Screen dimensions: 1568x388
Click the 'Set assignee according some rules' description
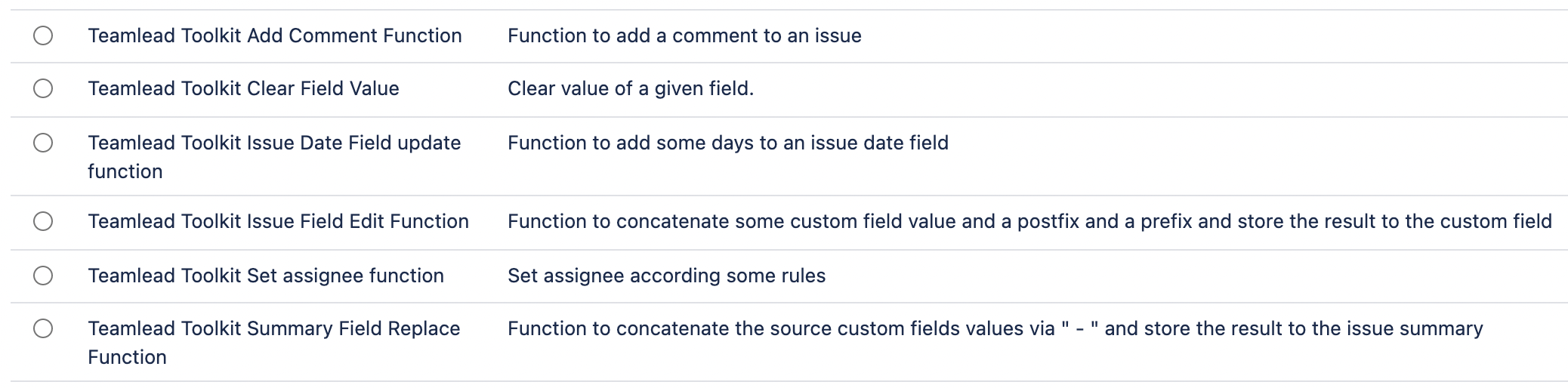point(666,276)
